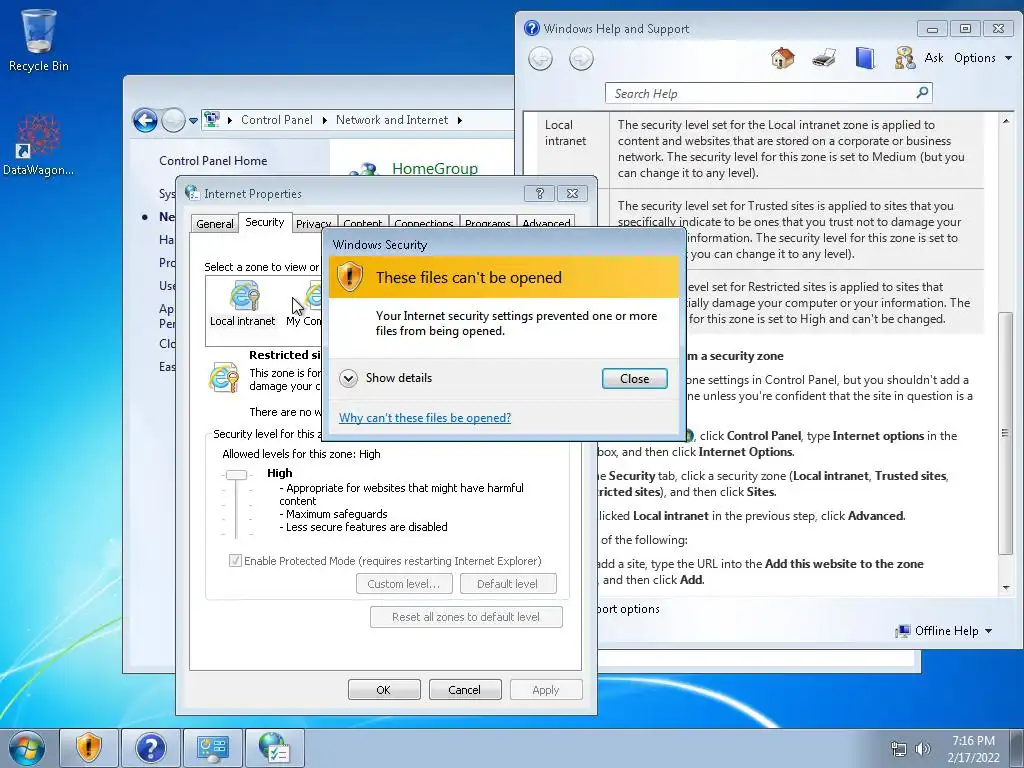This screenshot has height=768, width=1024.
Task: Open Browse Help book icon
Action: coord(865,58)
